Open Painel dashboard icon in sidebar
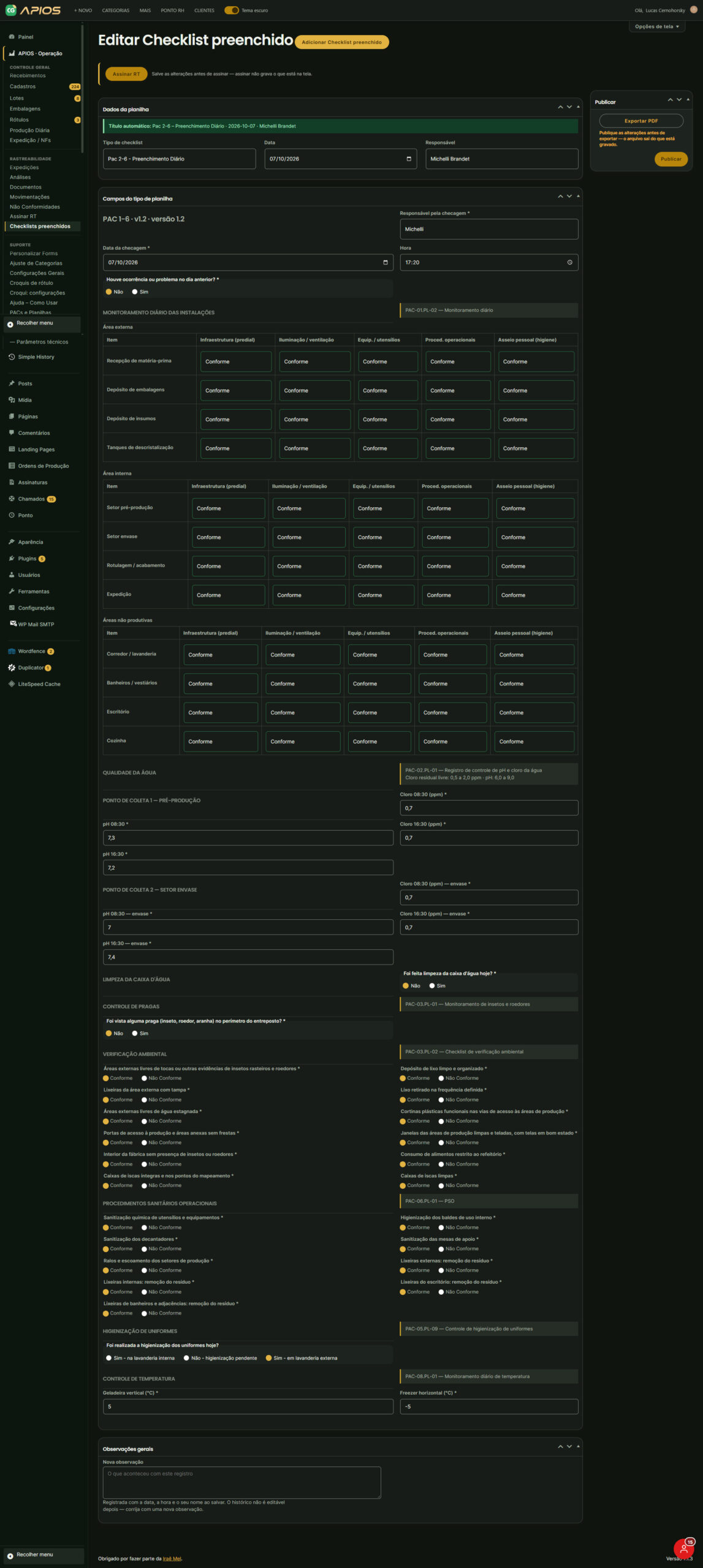This screenshot has height=1568, width=703. click(12, 37)
